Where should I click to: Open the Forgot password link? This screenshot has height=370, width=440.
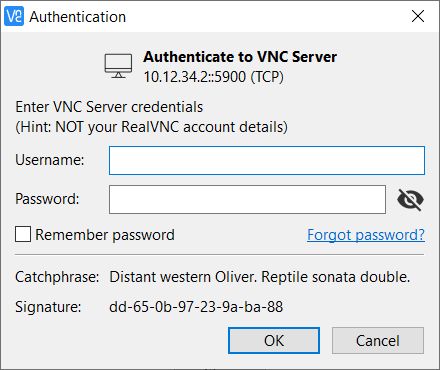(x=366, y=235)
